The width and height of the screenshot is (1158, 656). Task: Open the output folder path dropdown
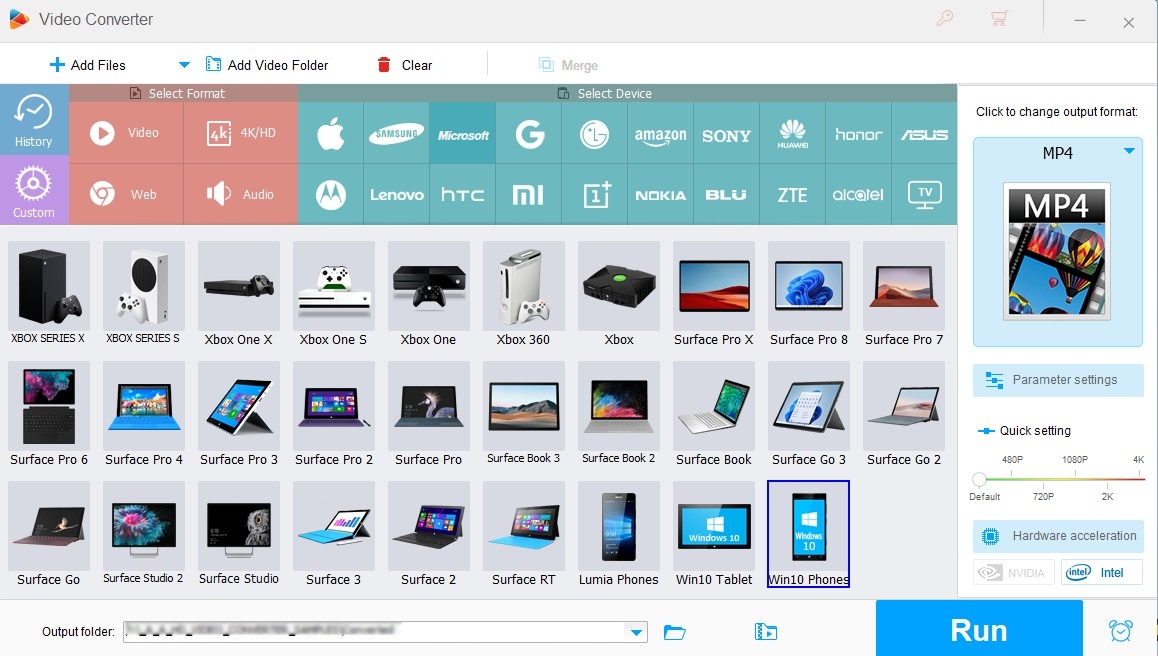point(635,632)
